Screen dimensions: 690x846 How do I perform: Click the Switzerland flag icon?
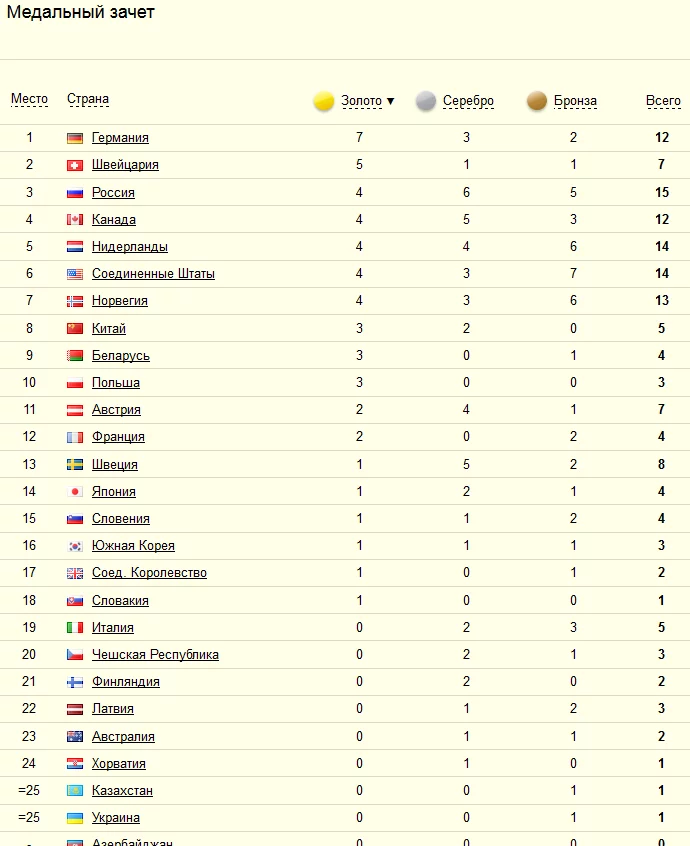point(75,165)
